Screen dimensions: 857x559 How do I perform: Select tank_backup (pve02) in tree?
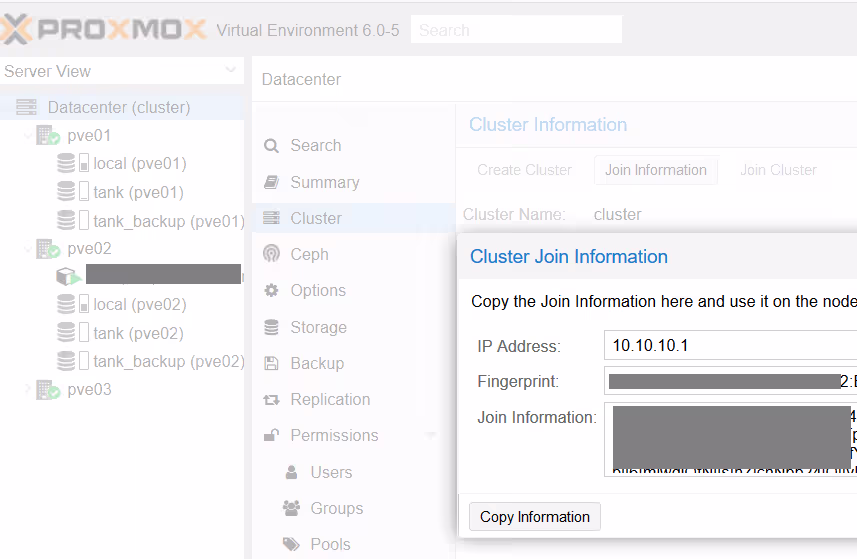168,361
